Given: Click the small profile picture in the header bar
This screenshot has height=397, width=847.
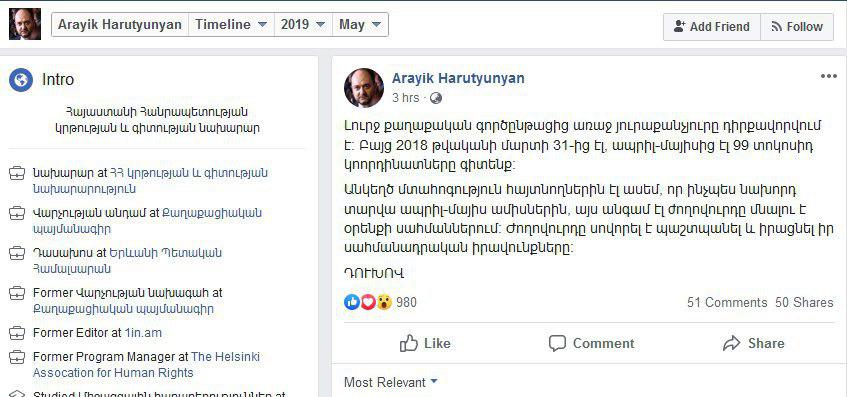Looking at the screenshot, I should pyautogui.click(x=25, y=24).
